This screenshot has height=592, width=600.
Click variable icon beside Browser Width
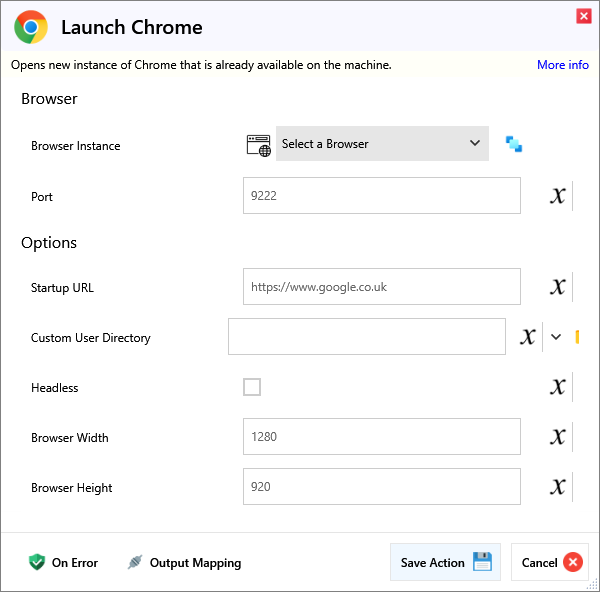(x=558, y=437)
